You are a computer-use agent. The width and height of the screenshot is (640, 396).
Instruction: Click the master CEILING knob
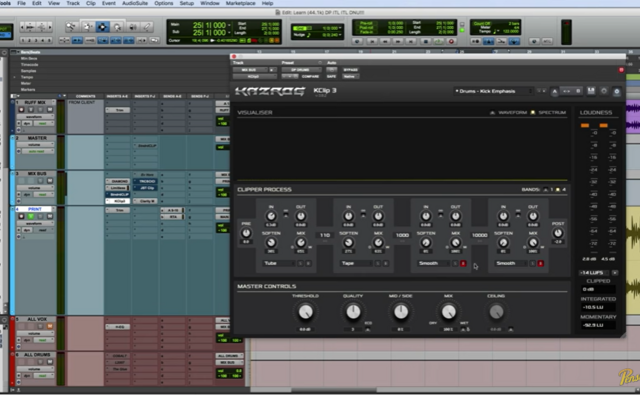496,312
